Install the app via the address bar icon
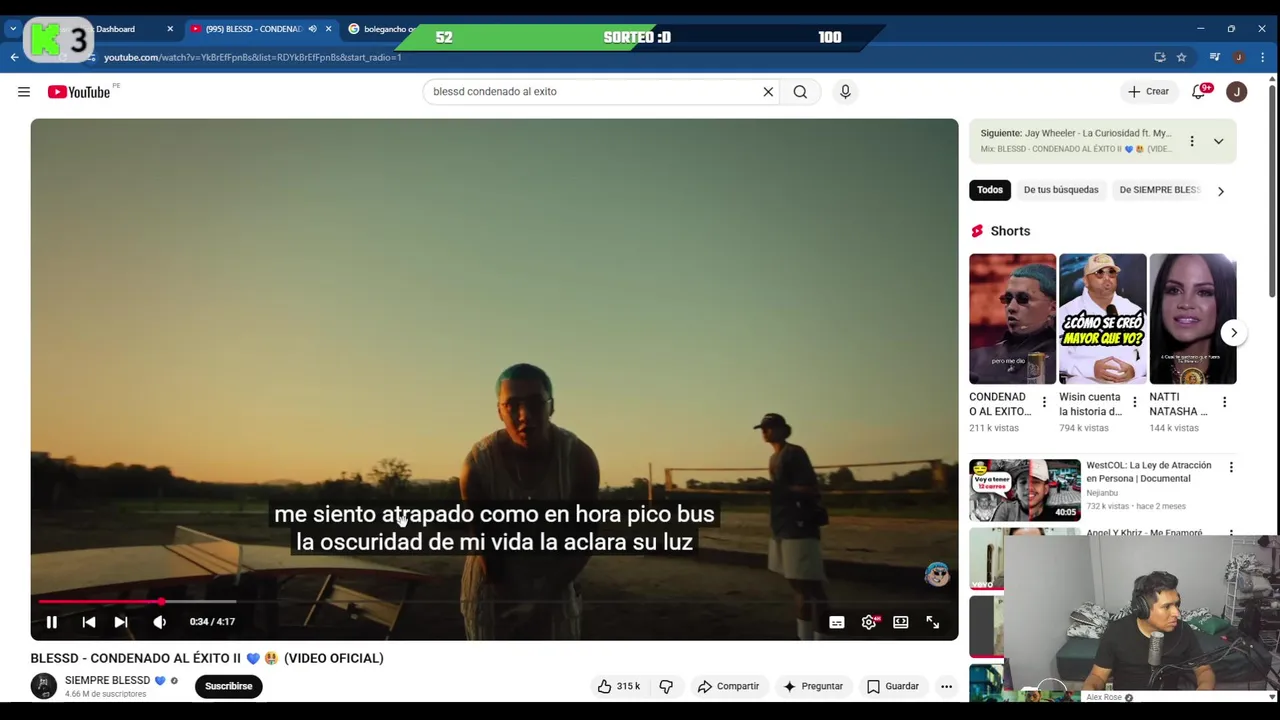 [x=1160, y=58]
